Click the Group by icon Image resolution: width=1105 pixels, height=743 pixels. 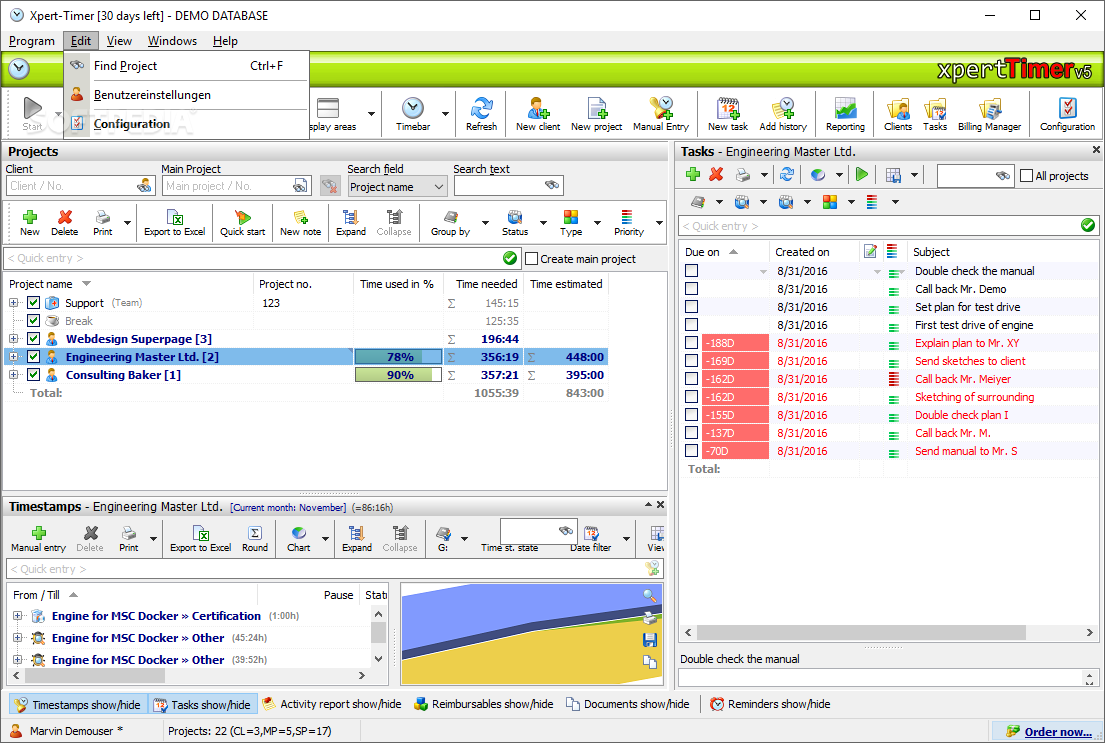[450, 223]
